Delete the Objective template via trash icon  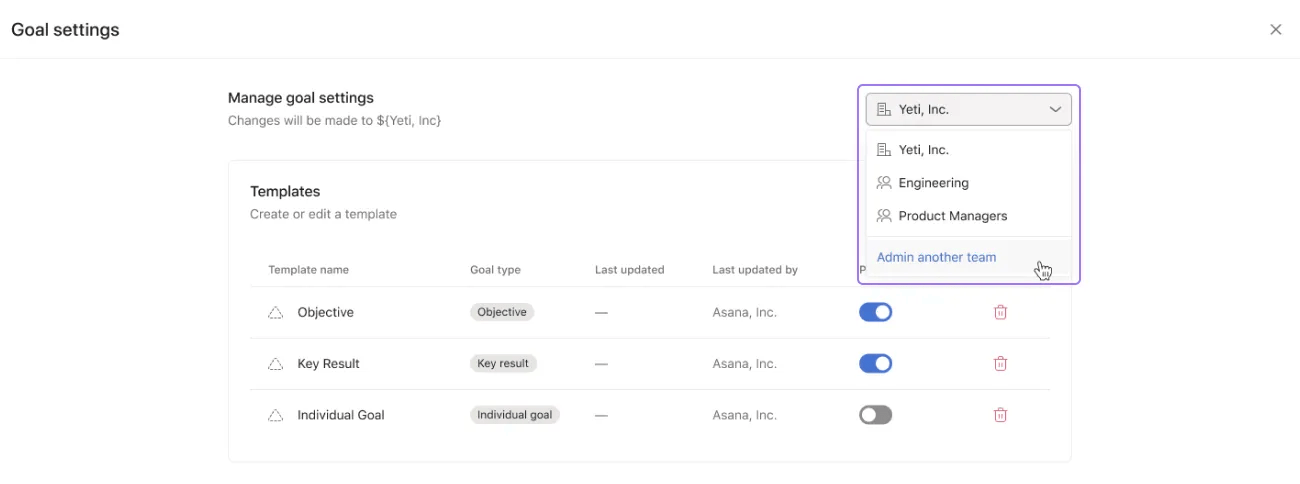click(1000, 312)
